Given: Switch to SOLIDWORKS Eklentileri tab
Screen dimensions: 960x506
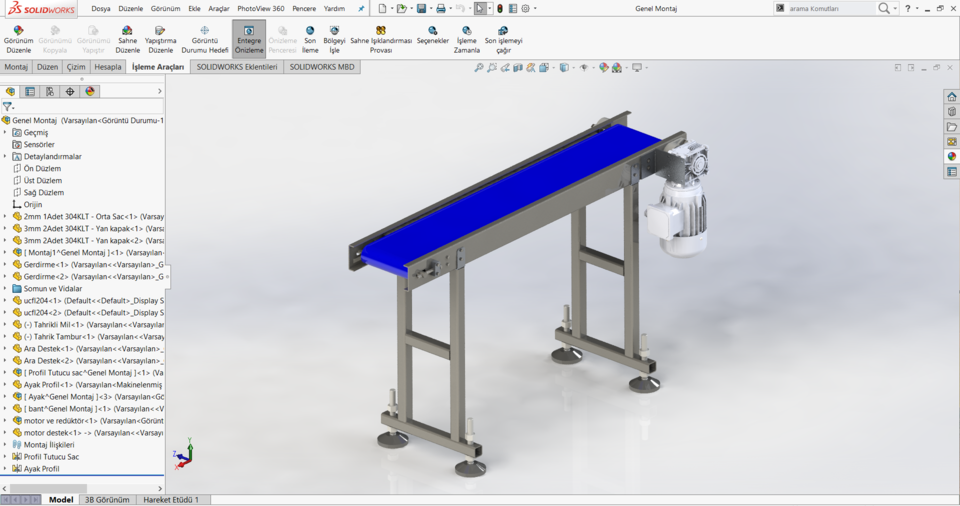Looking at the screenshot, I should pyautogui.click(x=237, y=67).
